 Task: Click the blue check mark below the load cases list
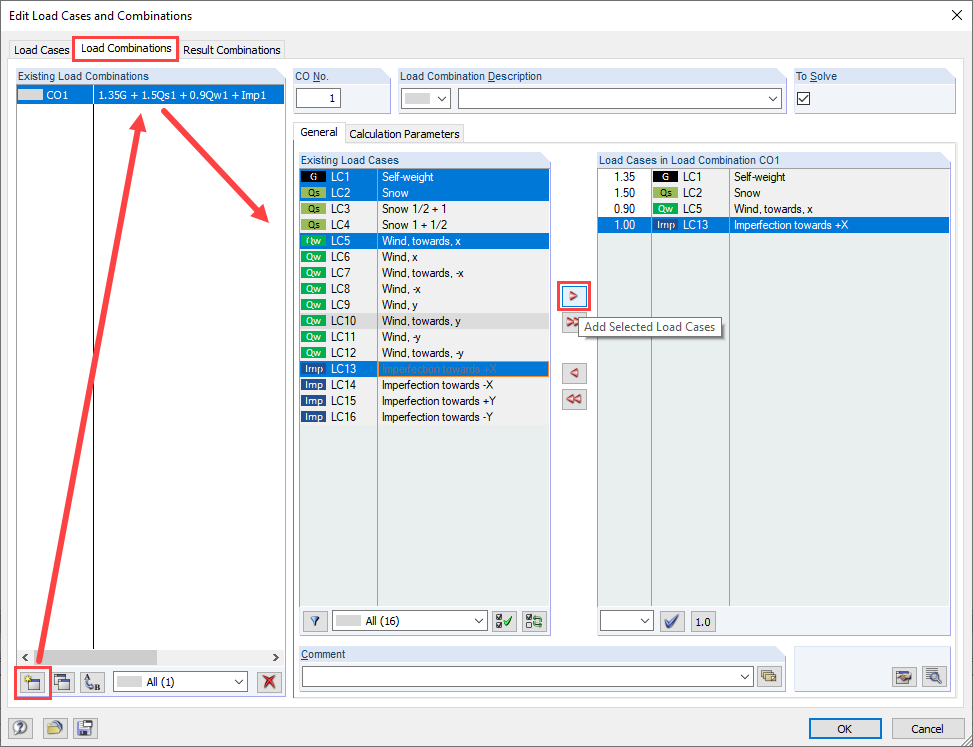(x=672, y=621)
